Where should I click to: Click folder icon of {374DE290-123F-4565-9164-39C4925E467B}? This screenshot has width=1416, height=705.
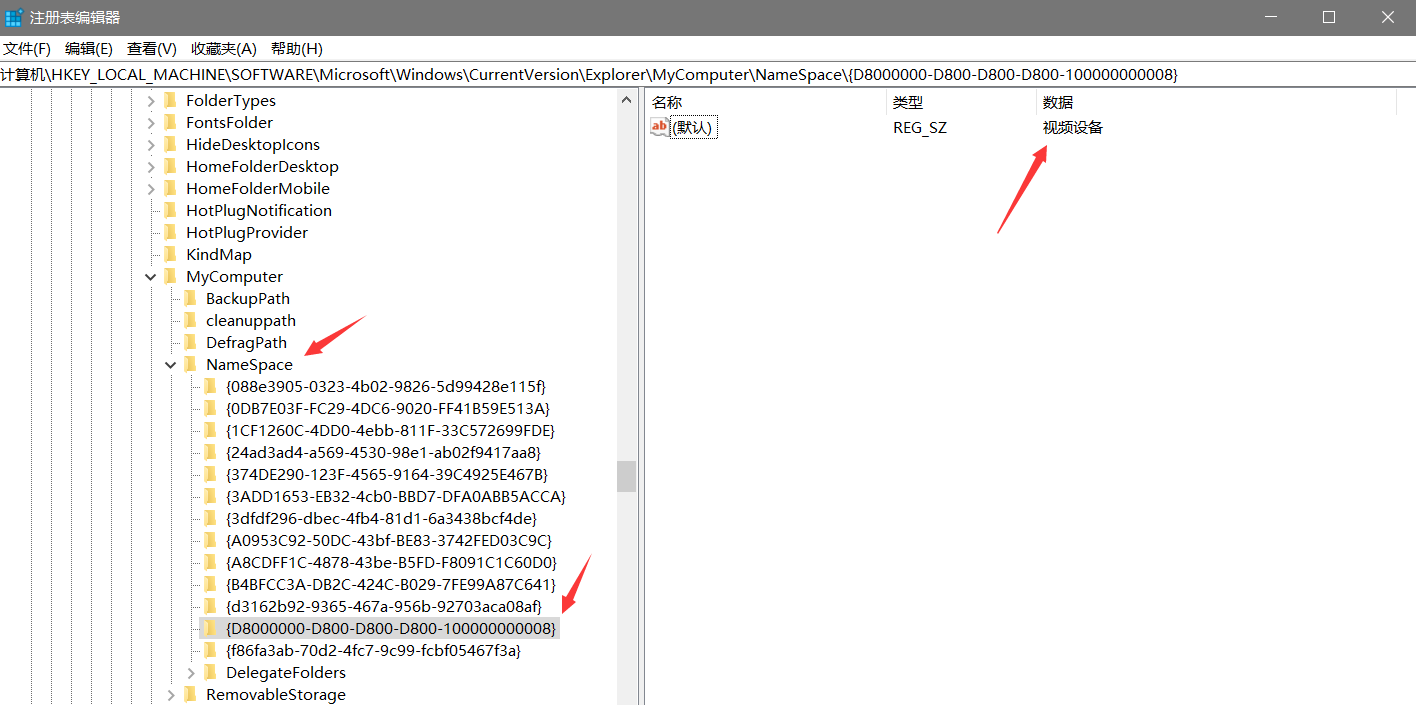(x=210, y=474)
